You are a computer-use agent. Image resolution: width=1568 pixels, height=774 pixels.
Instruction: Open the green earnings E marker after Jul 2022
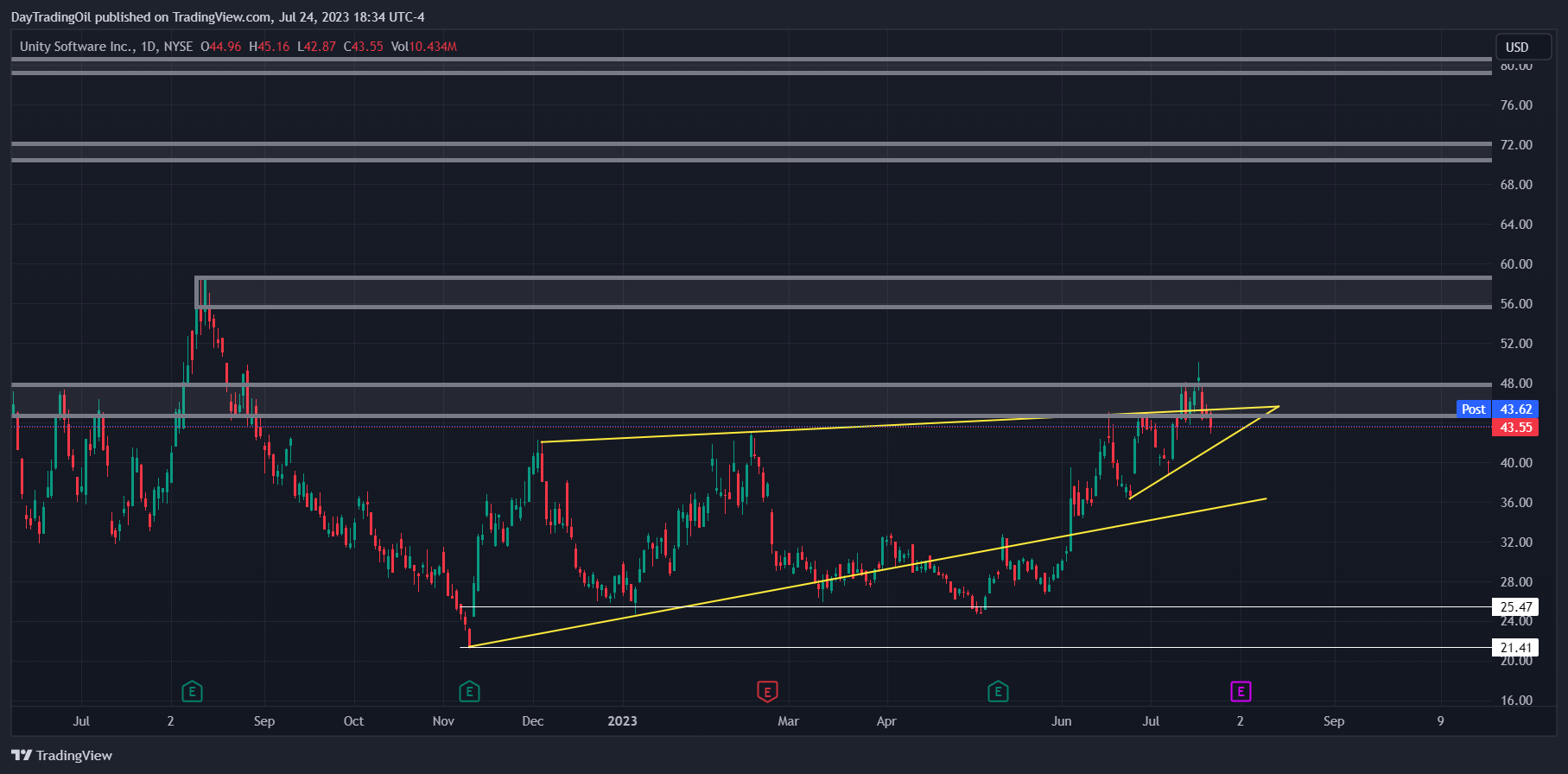[192, 691]
